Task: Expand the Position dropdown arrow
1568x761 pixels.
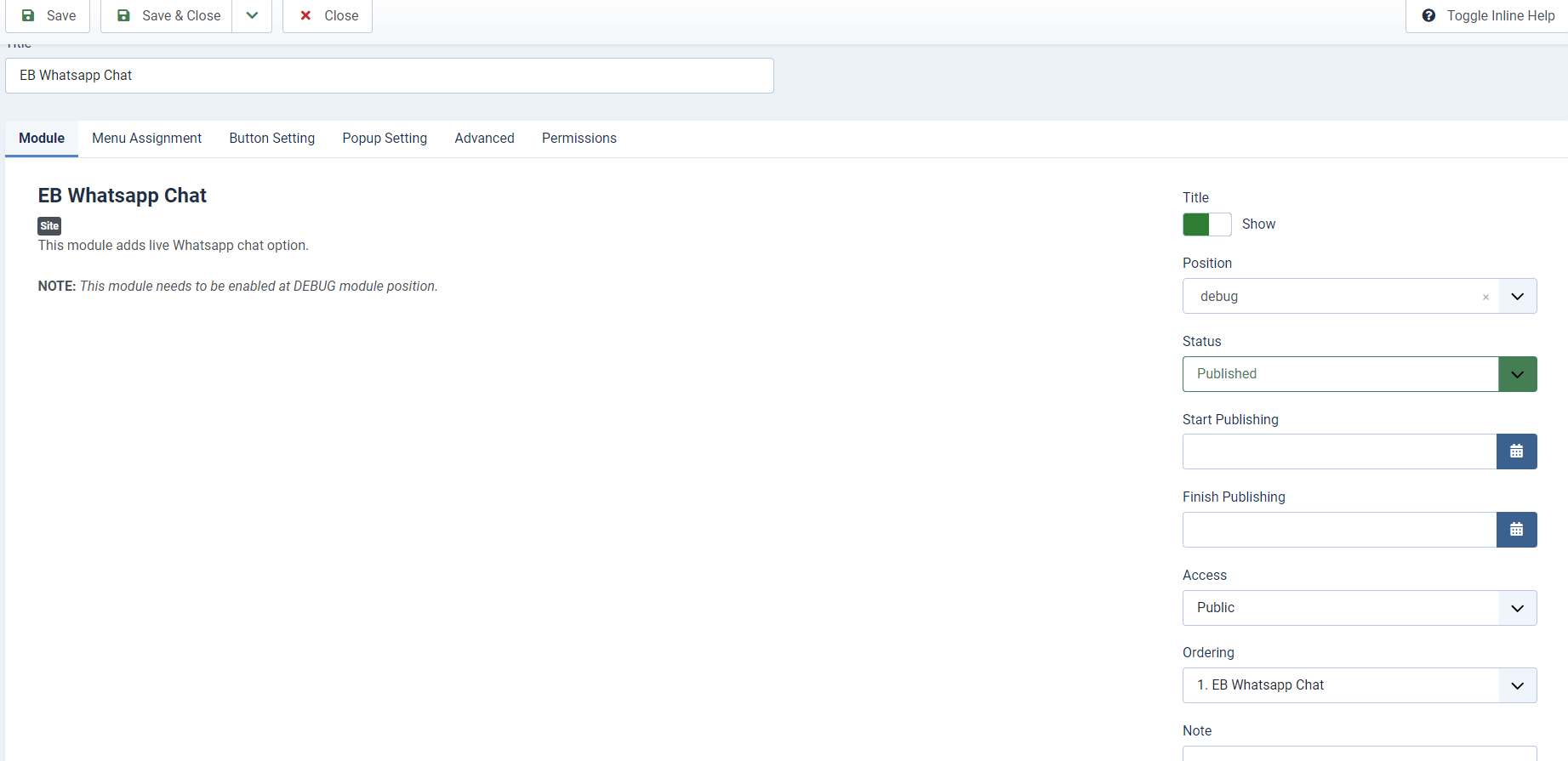Action: 1518,297
